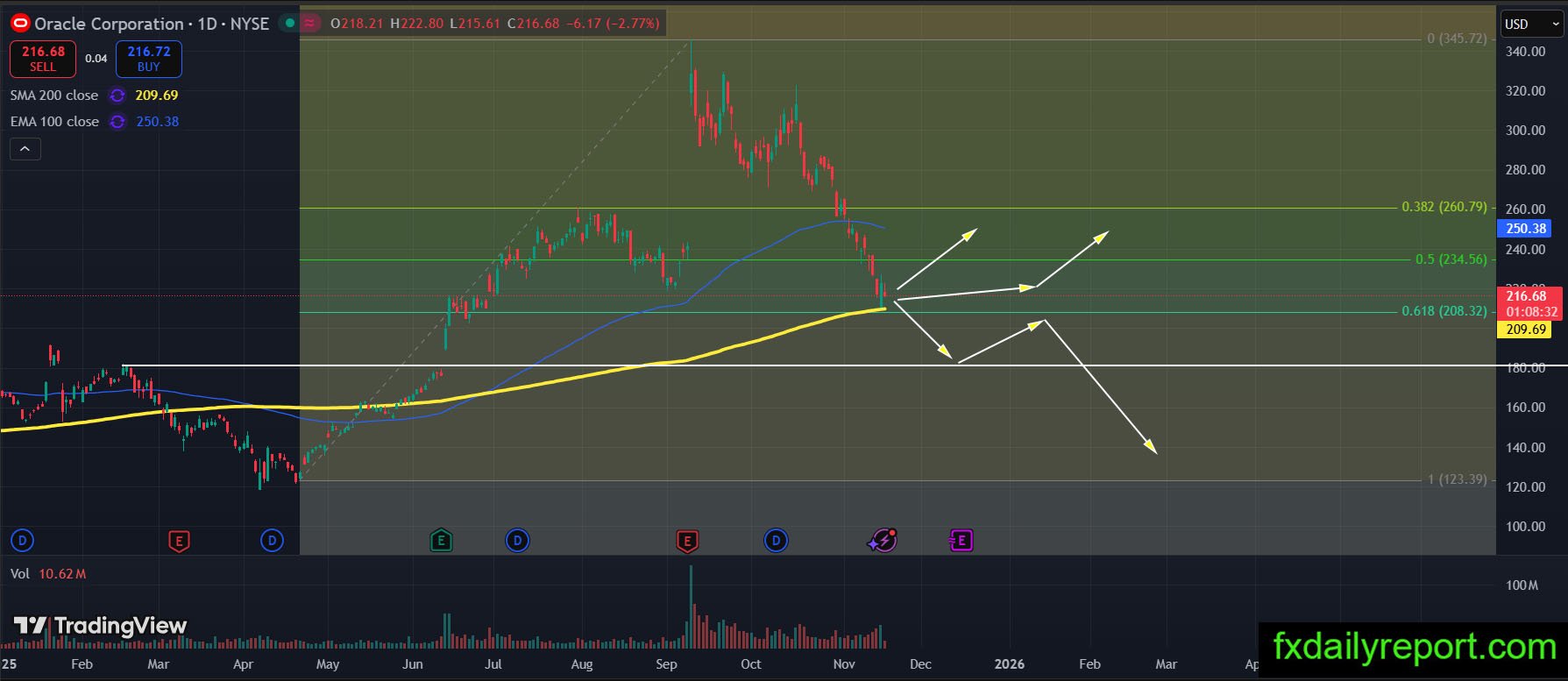Click the Fibonacci label 0 (345.72)
The image size is (1568, 681).
pyautogui.click(x=1457, y=39)
